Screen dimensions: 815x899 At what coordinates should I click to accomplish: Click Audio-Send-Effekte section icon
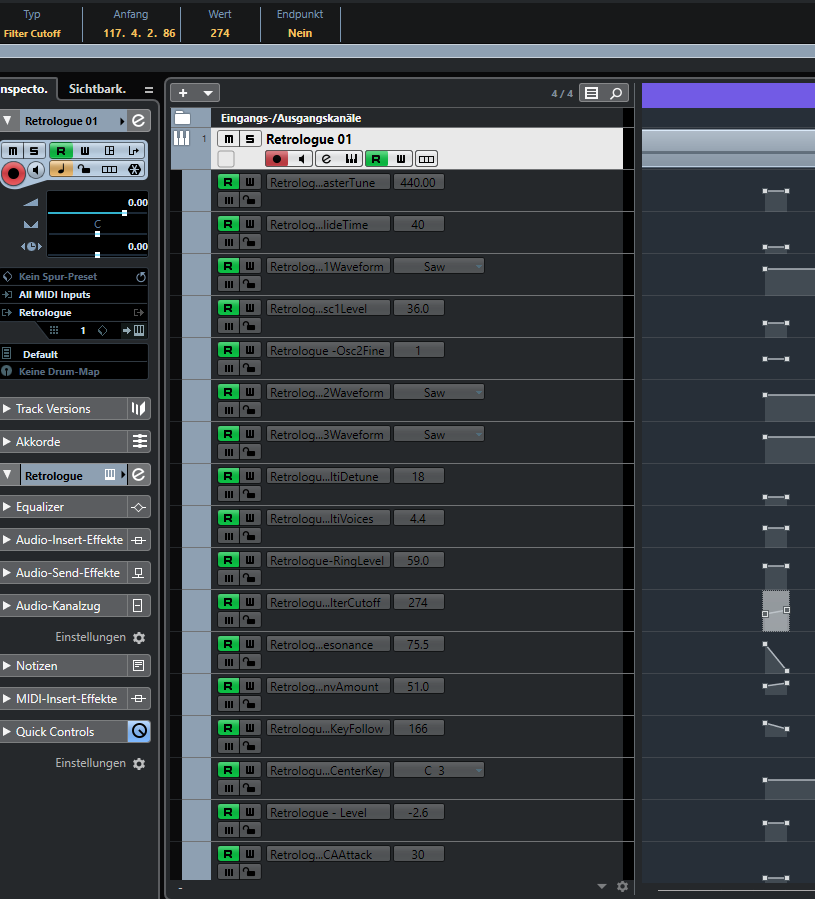(139, 573)
